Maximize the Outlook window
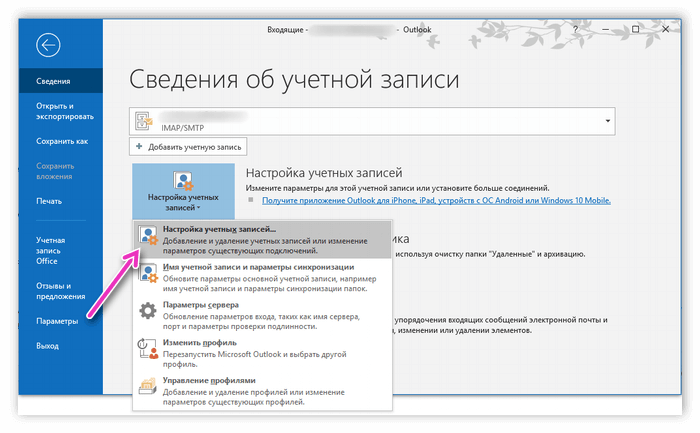The width and height of the screenshot is (700, 433). (x=636, y=29)
